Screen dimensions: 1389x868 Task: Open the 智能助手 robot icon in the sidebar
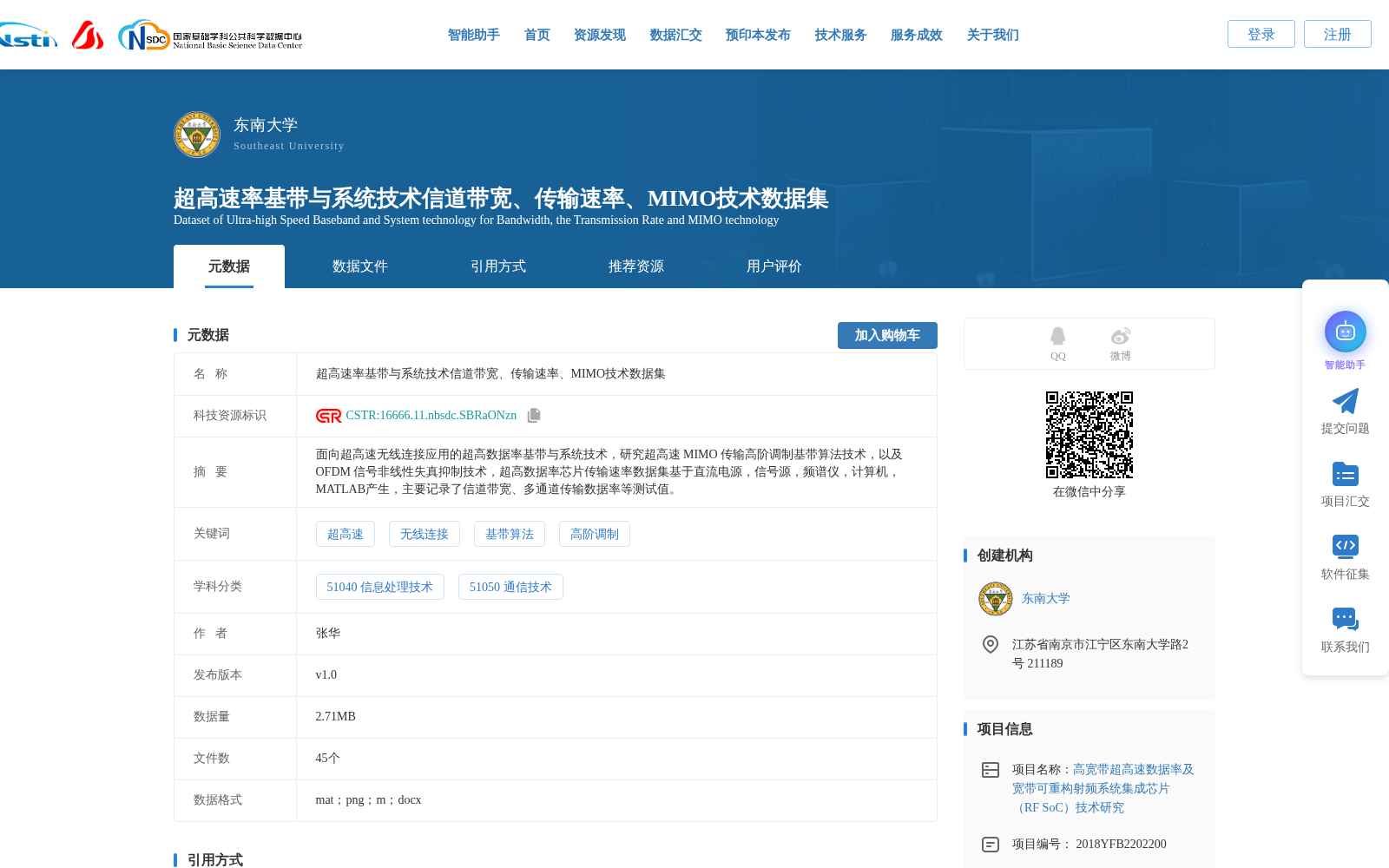(1346, 332)
